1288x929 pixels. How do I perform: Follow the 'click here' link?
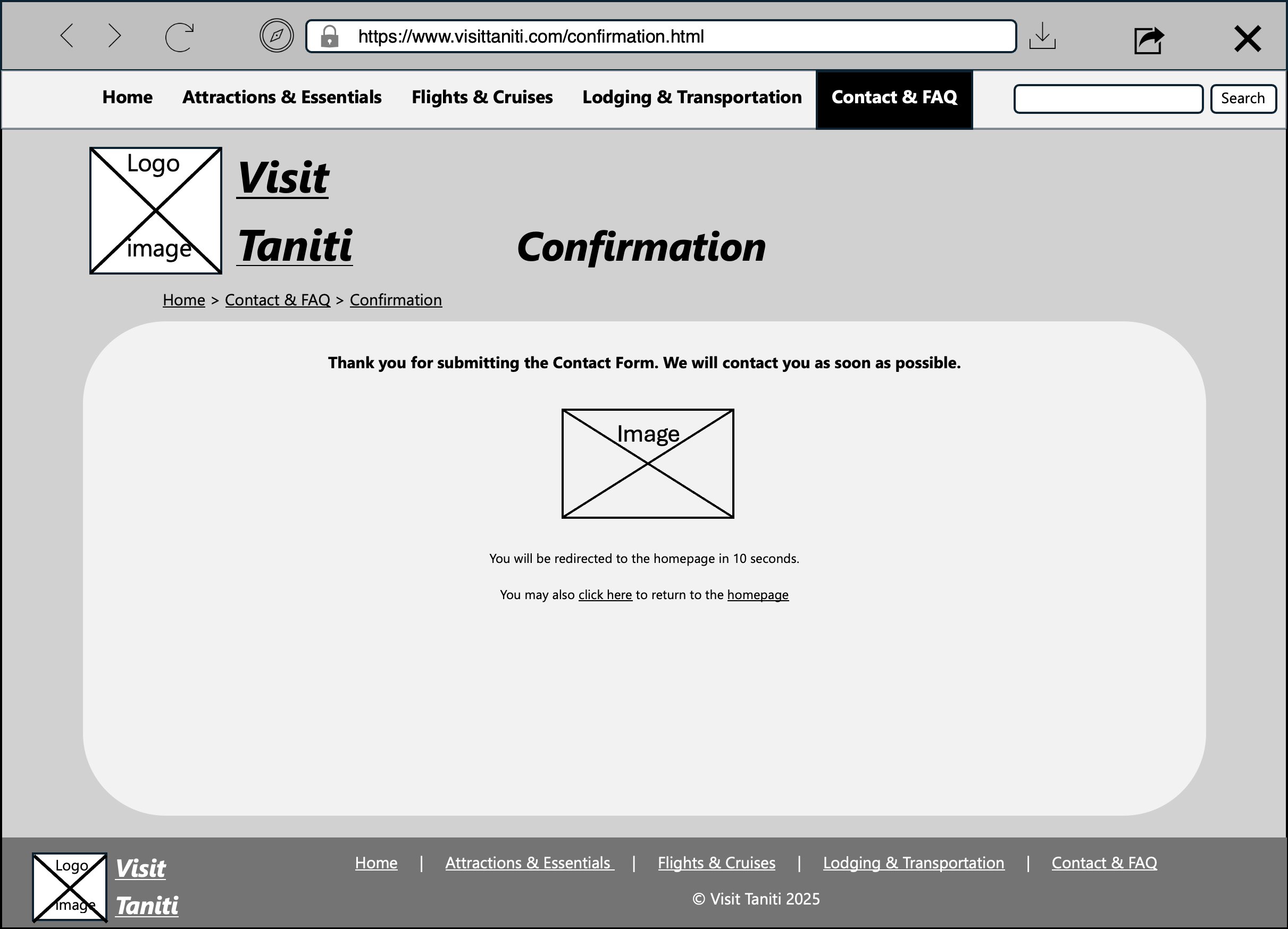pos(605,595)
